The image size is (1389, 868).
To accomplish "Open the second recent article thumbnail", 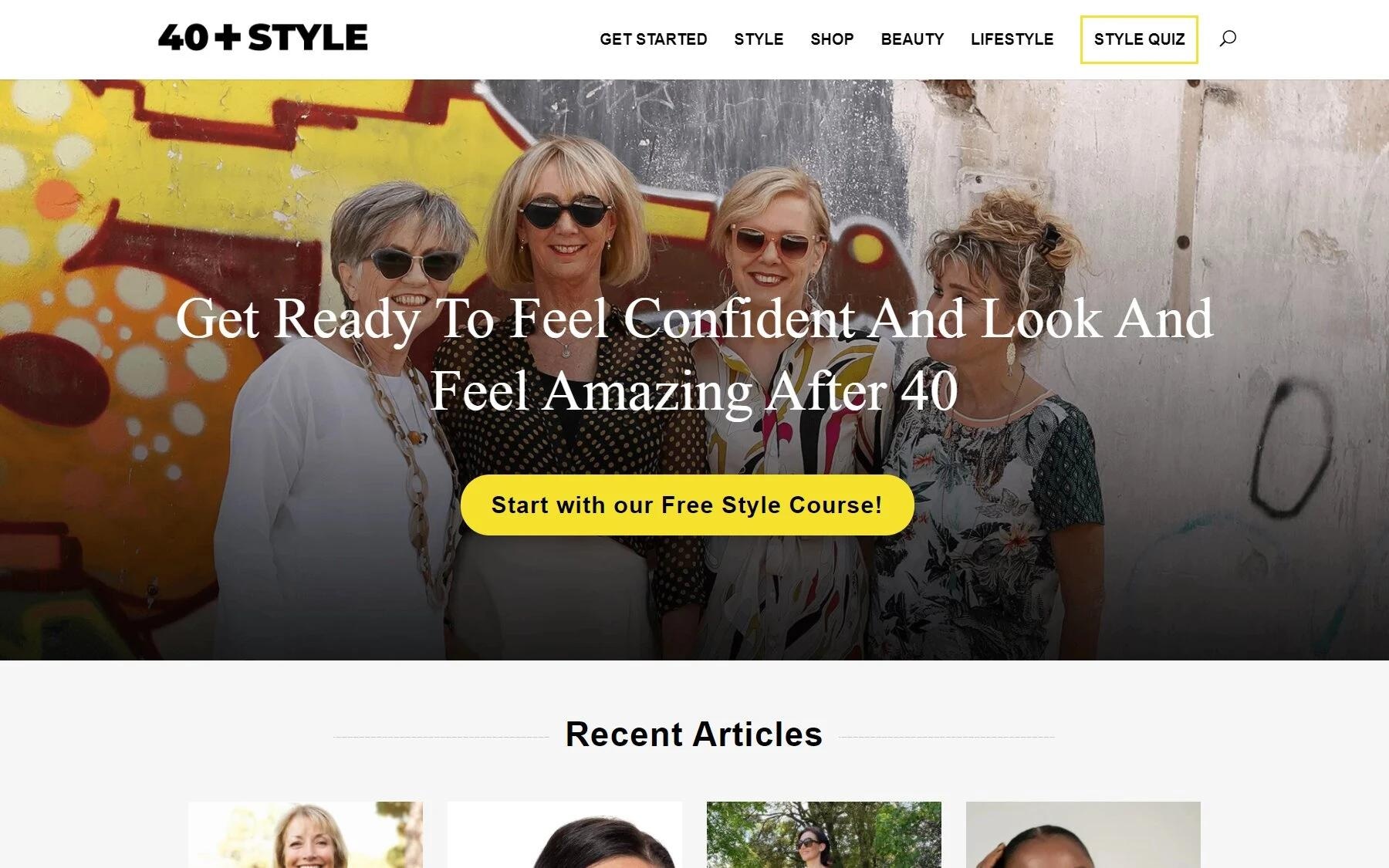I will tap(565, 835).
